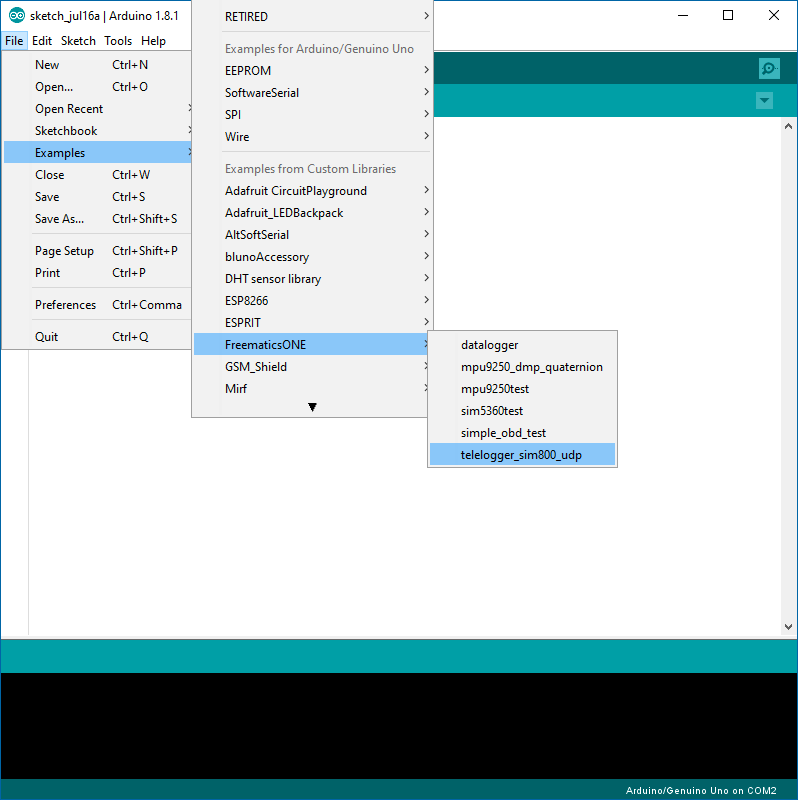
Task: Open the Edit menu
Action: [42, 41]
